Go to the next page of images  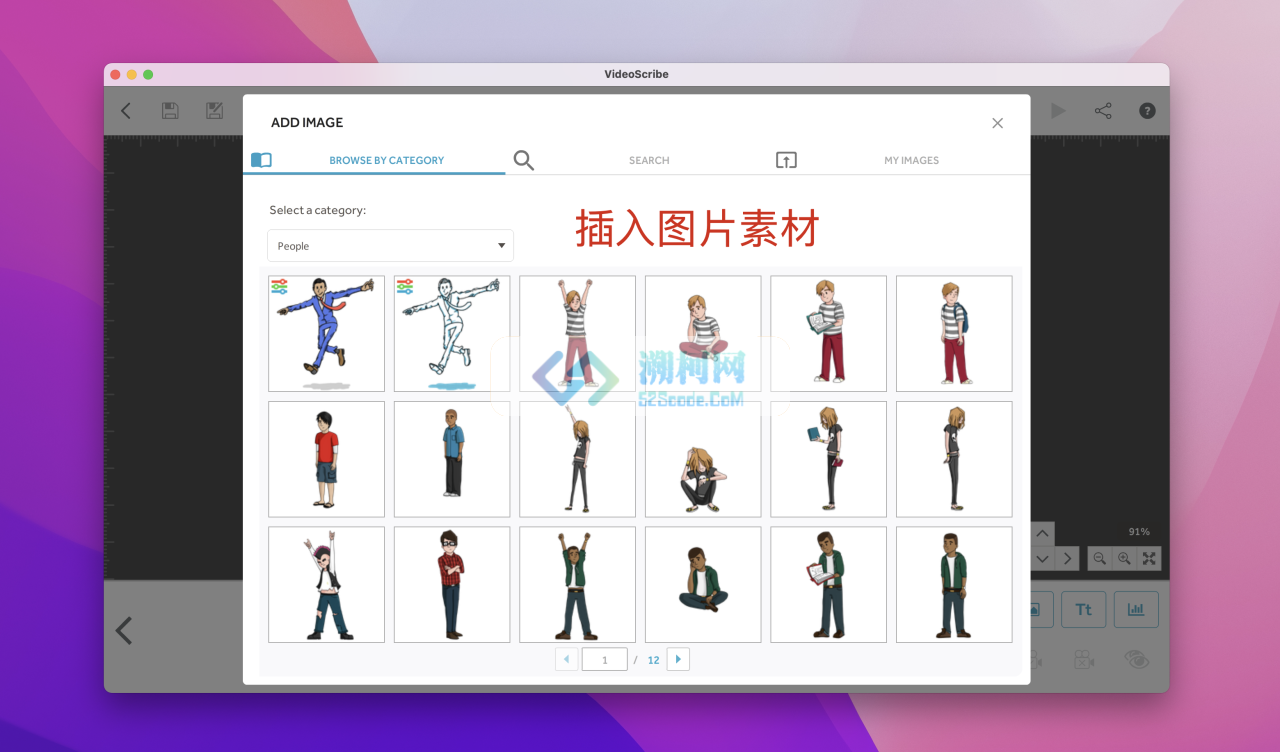click(678, 659)
